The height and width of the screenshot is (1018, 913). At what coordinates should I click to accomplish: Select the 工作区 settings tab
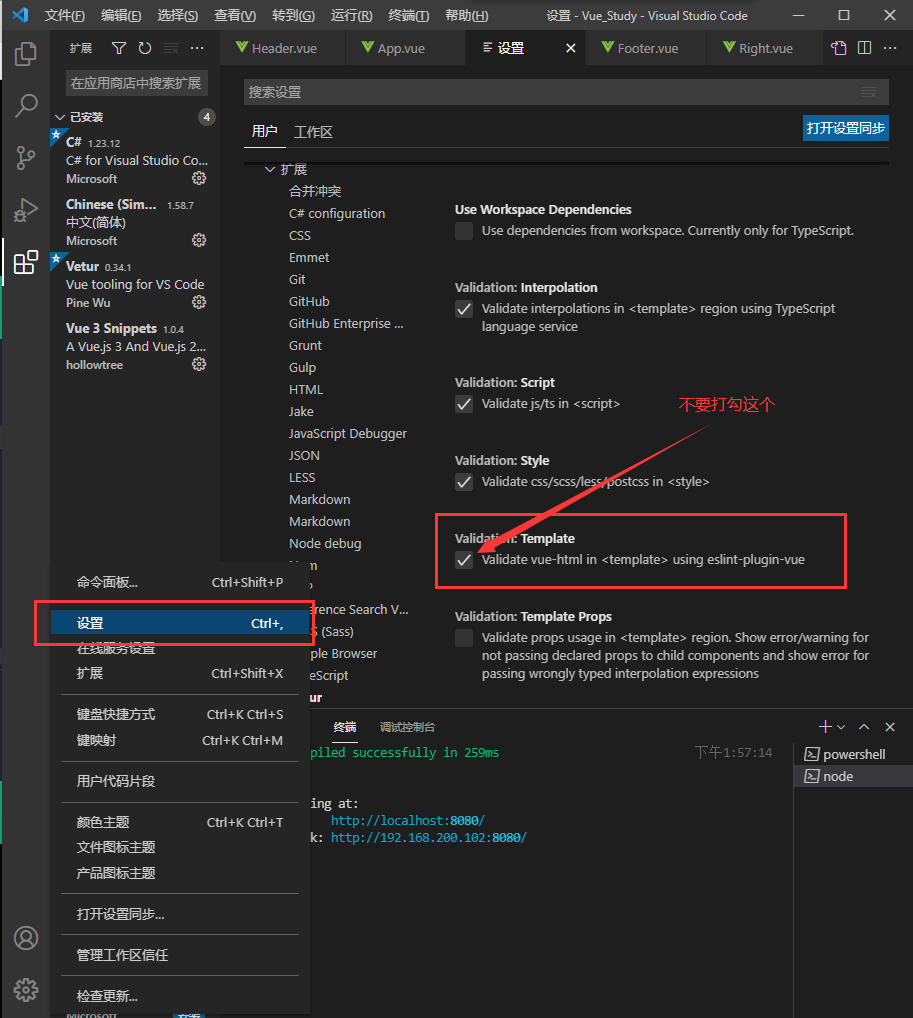[313, 132]
